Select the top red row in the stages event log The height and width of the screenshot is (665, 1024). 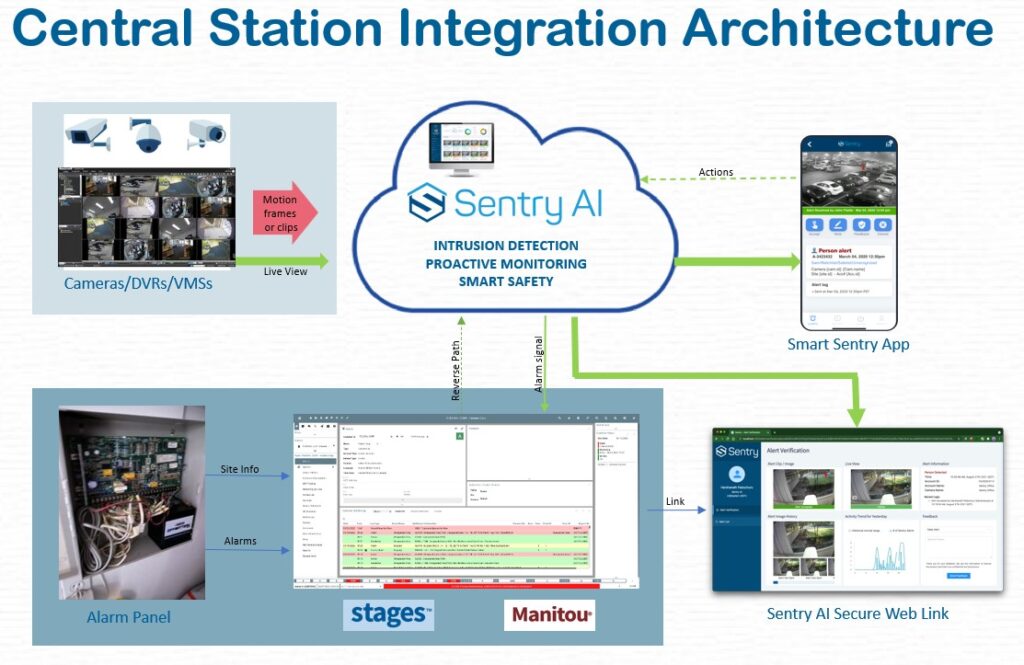466,528
